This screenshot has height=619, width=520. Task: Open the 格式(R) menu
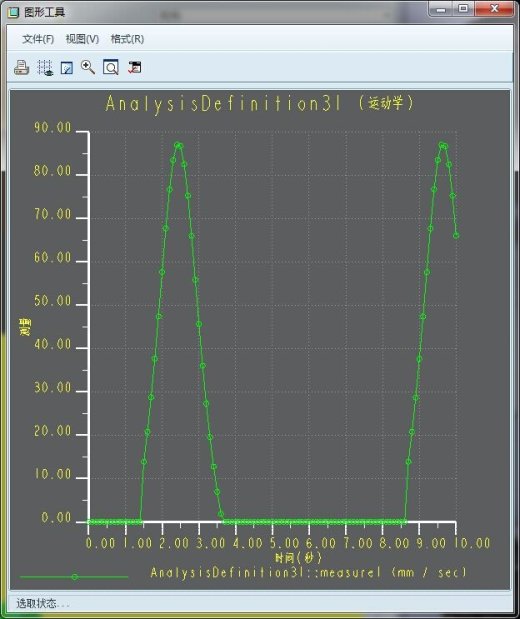click(x=127, y=39)
